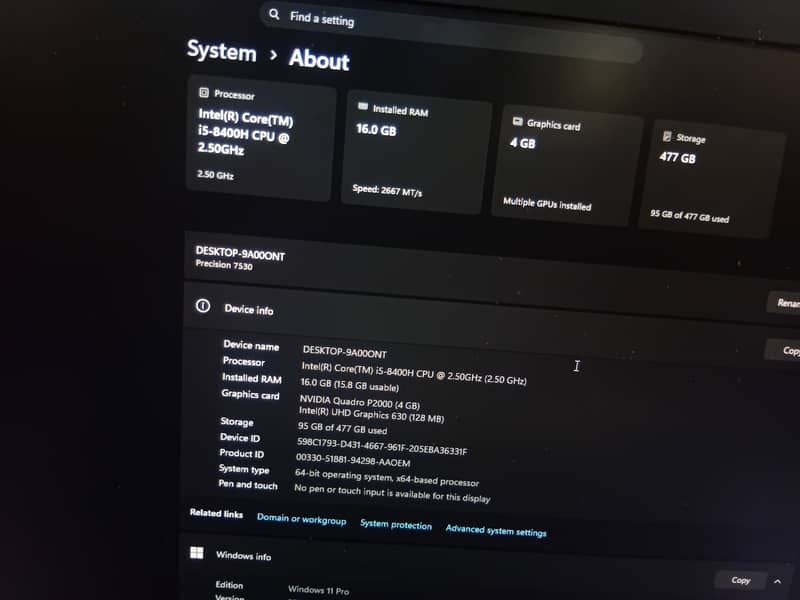Select the Device ID value 598C1793-D431
This screenshot has width=800, height=600.
point(382,446)
